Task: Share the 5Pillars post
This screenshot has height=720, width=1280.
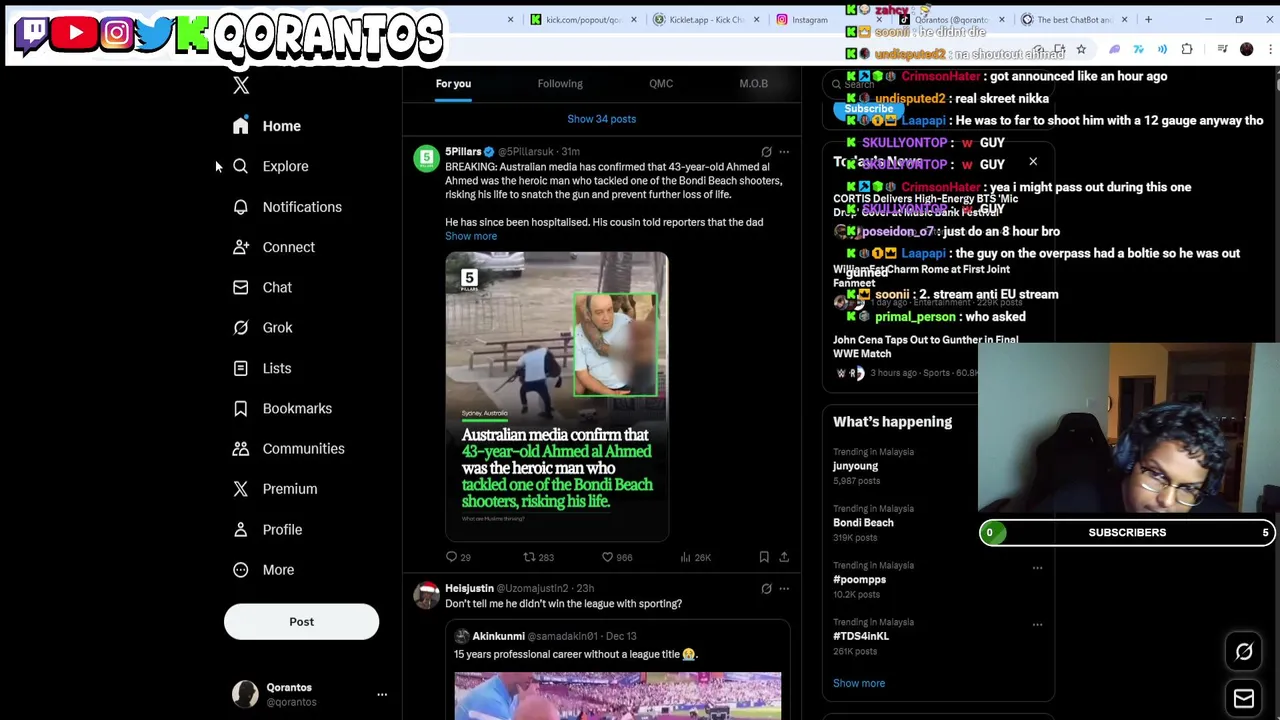Action: click(784, 557)
